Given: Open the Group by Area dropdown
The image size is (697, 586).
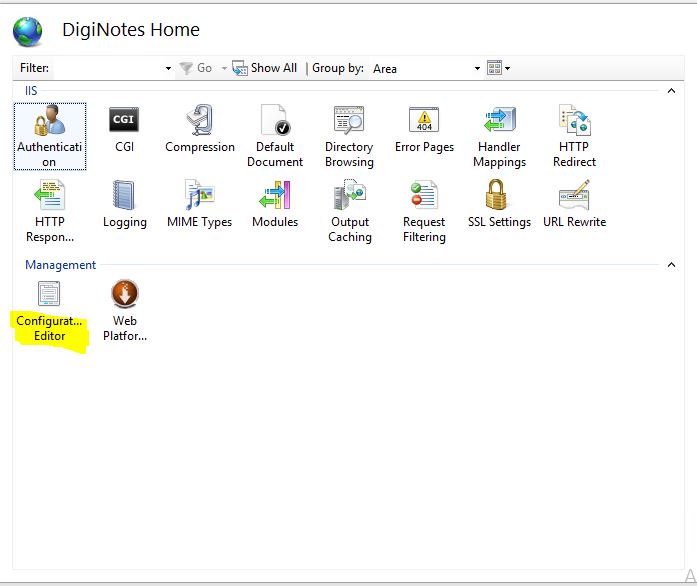Looking at the screenshot, I should (x=426, y=69).
